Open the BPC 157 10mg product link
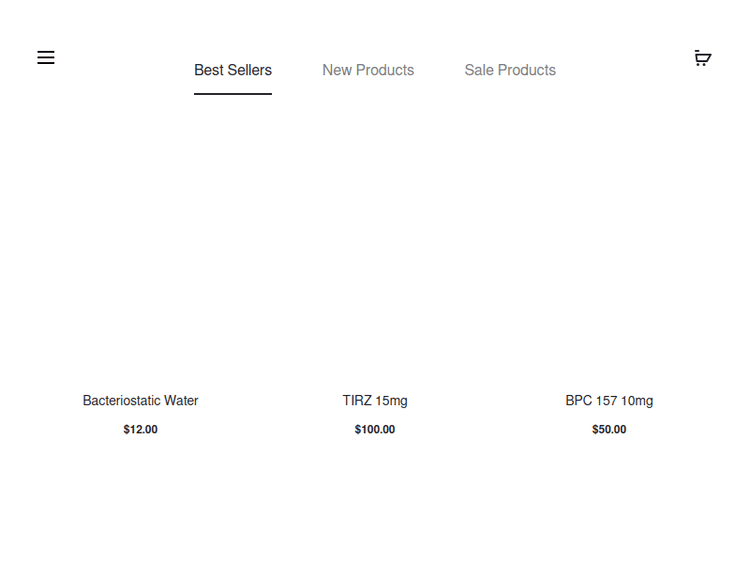 point(609,401)
